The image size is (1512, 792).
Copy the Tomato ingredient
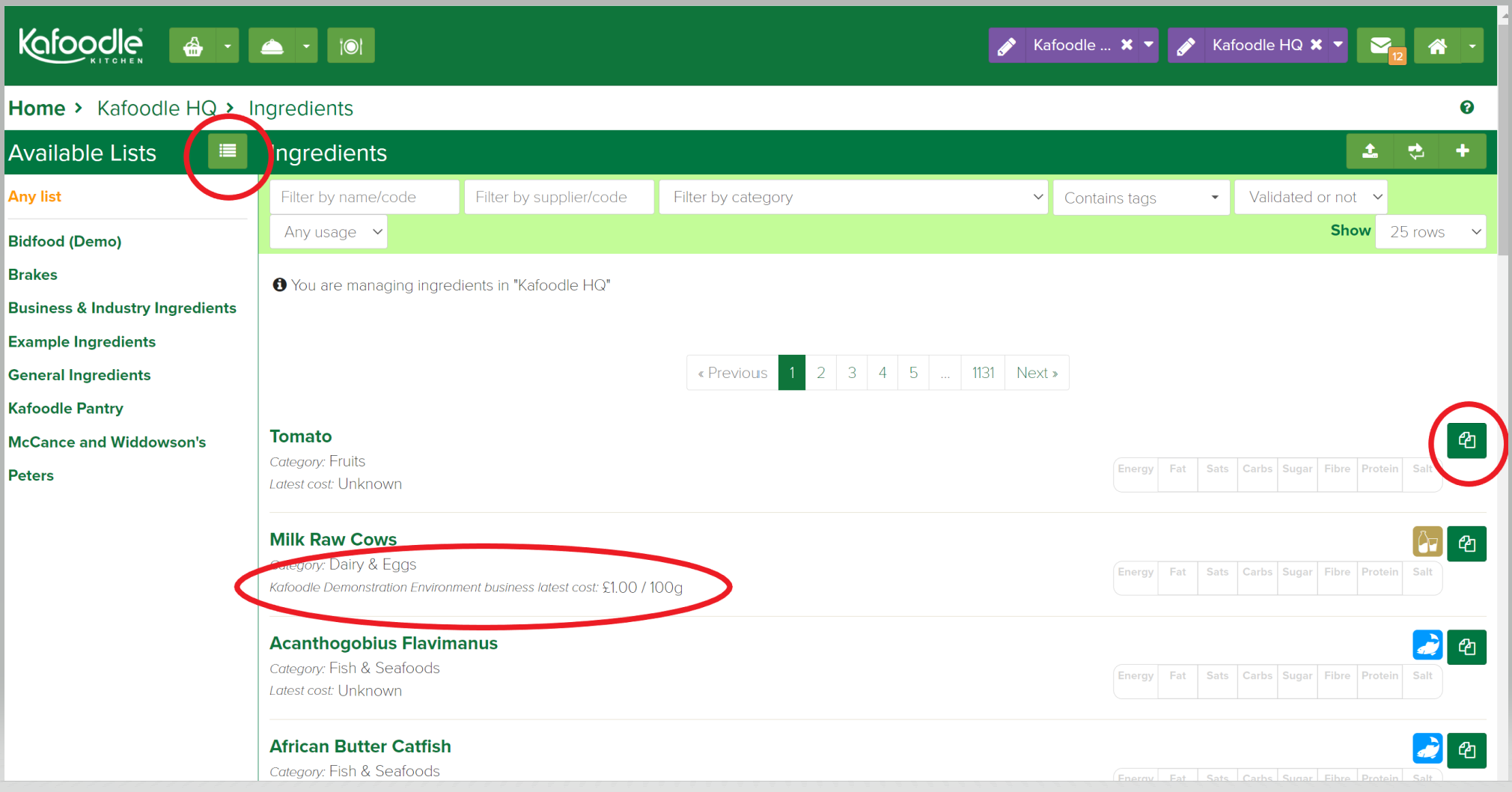click(x=1466, y=440)
